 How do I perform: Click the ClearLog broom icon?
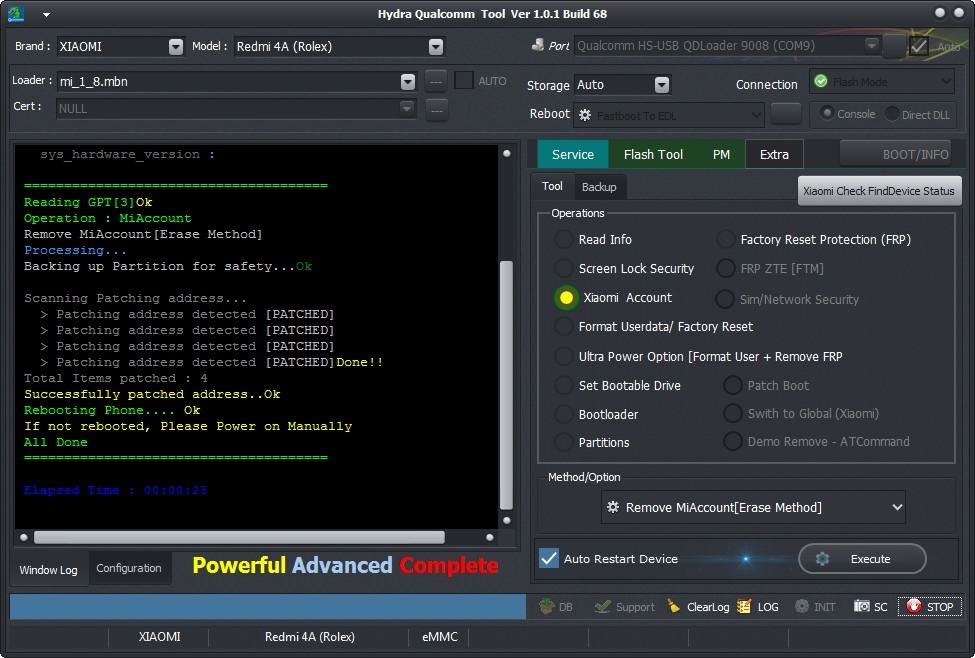(x=673, y=606)
